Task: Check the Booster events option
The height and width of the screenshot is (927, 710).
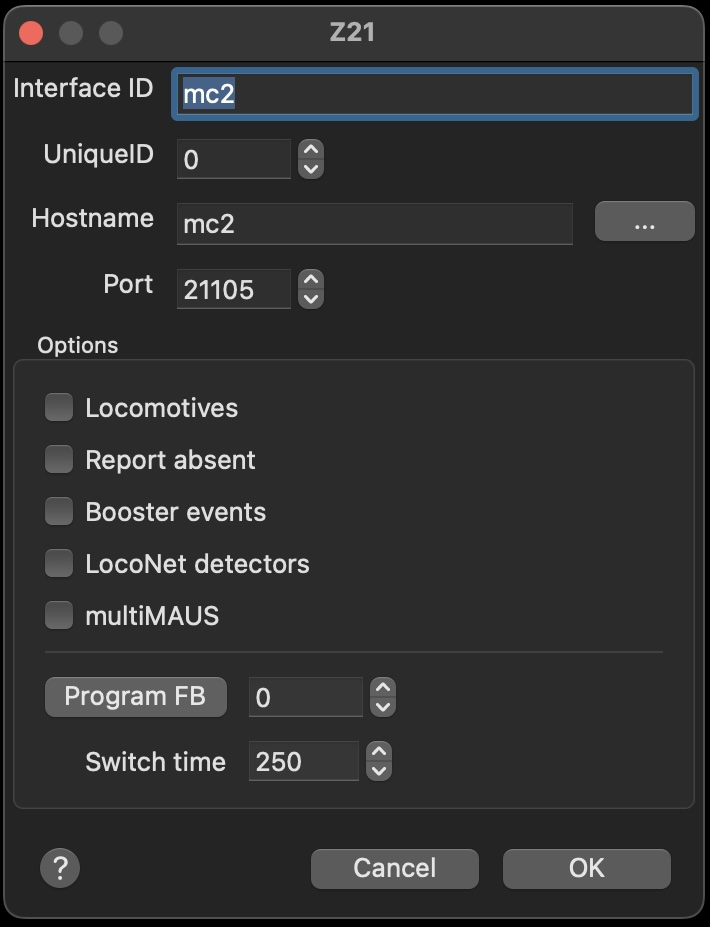Action: [x=59, y=511]
